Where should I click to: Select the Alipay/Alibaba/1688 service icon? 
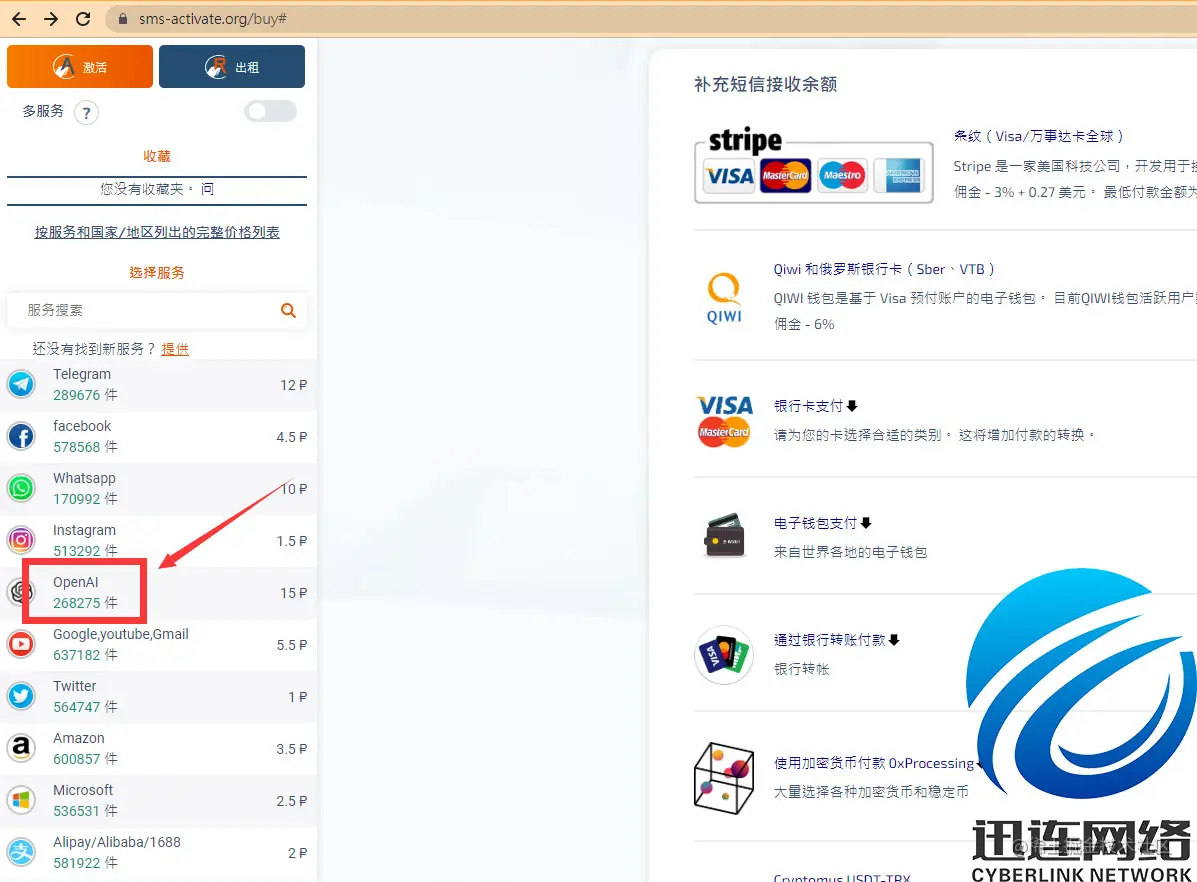[x=21, y=851]
